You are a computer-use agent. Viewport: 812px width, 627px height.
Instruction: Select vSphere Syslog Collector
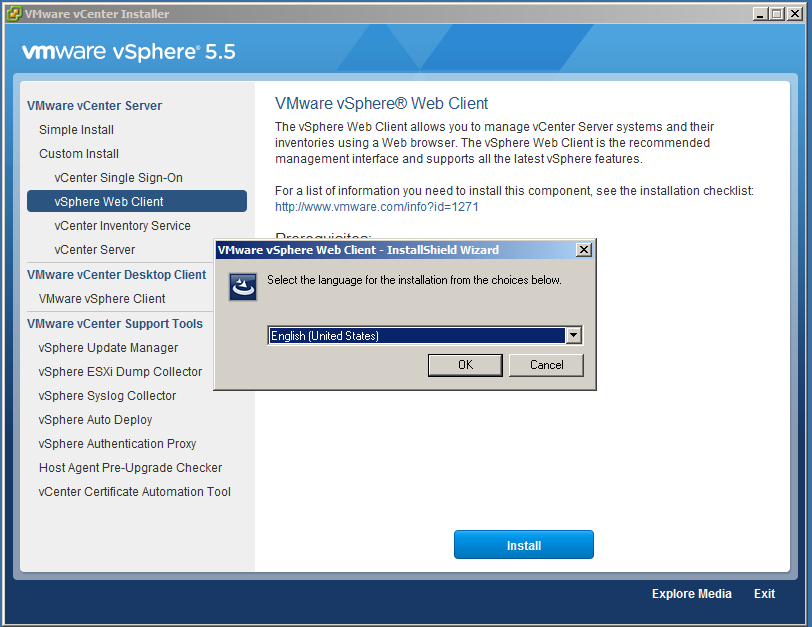click(x=107, y=396)
